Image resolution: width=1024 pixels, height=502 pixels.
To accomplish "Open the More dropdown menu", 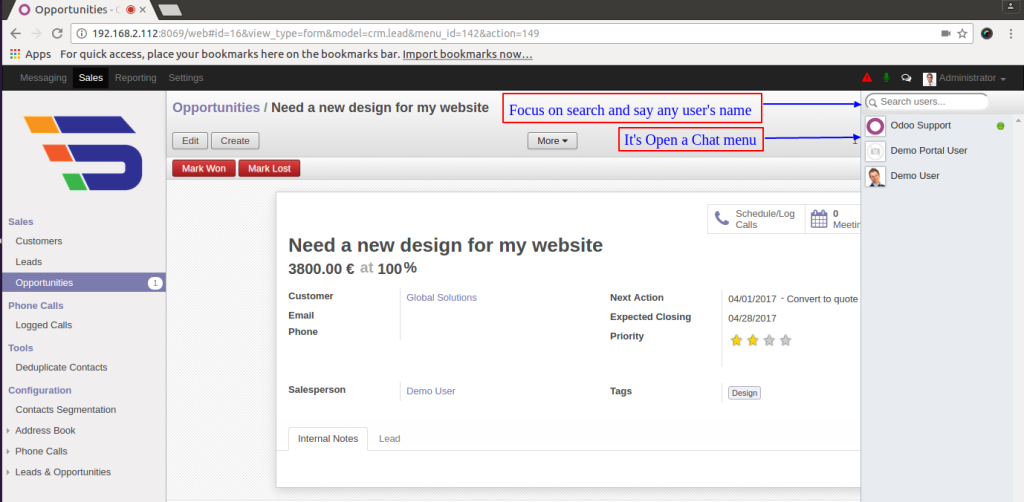I will click(x=553, y=141).
